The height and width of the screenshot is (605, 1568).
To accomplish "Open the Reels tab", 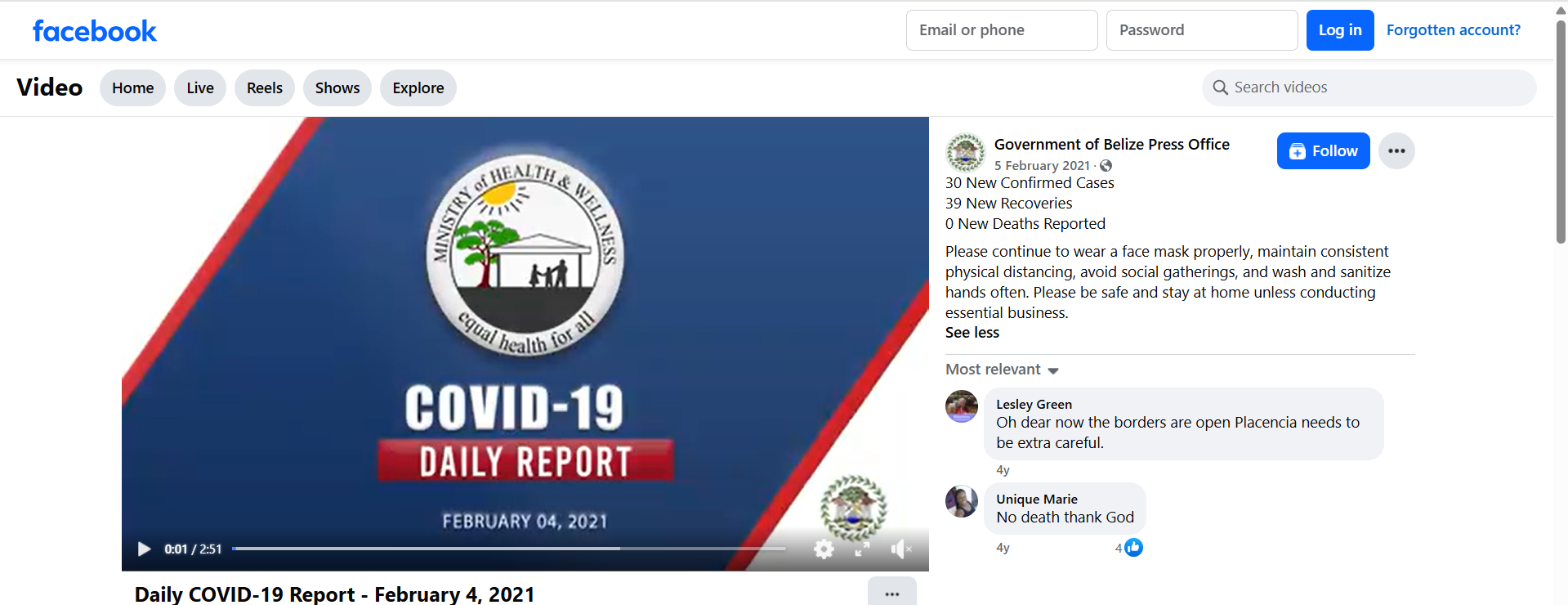I will (x=264, y=88).
